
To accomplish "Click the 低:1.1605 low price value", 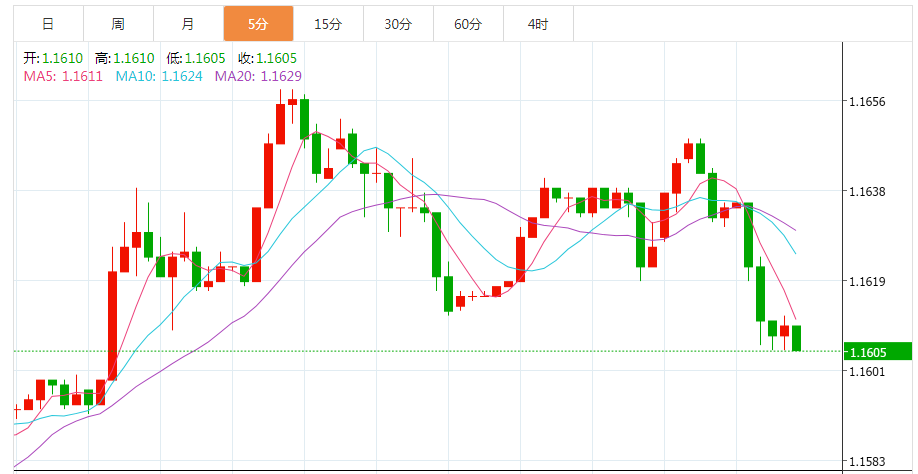I will [196, 58].
